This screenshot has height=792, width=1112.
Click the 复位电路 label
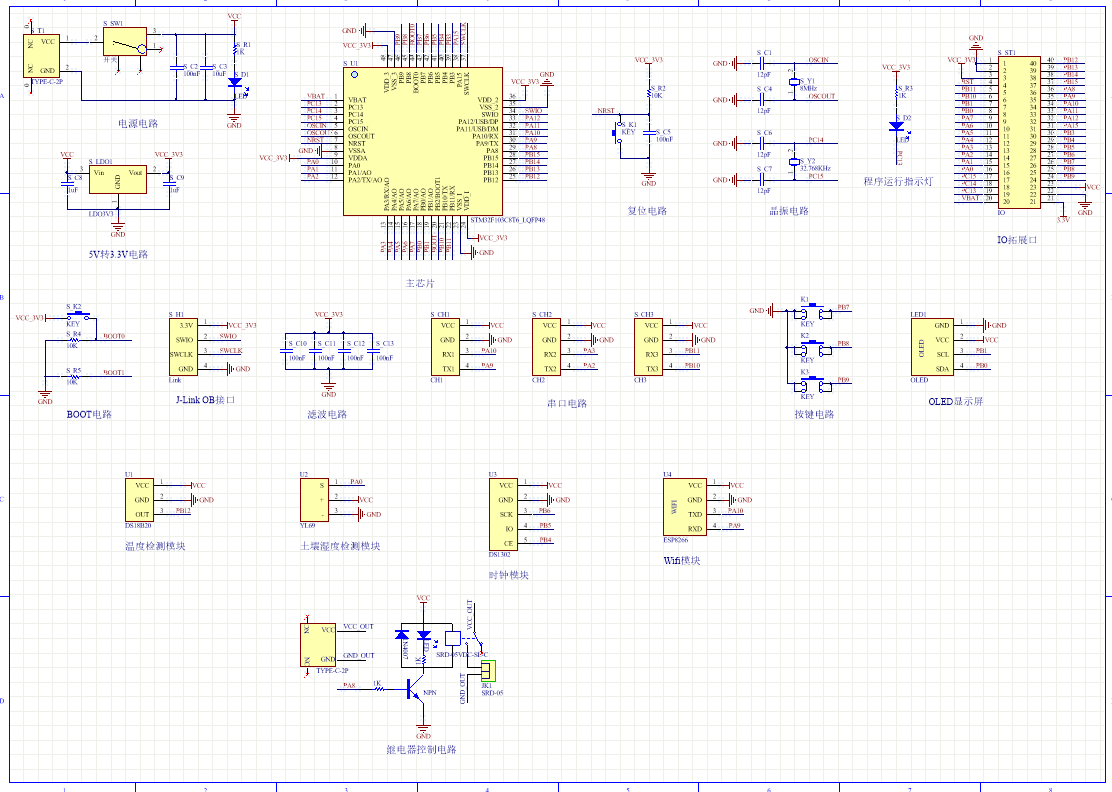coord(647,211)
